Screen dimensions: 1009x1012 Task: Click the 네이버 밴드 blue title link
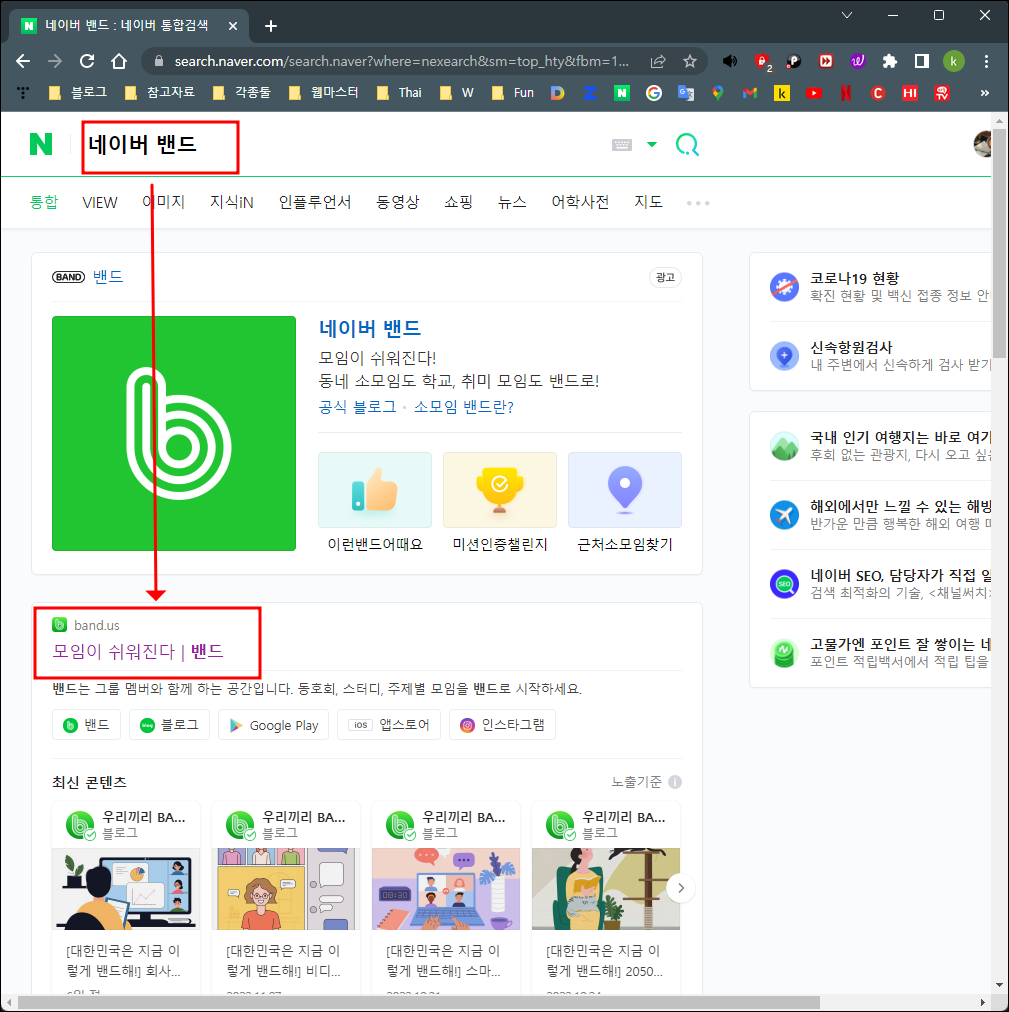372,329
